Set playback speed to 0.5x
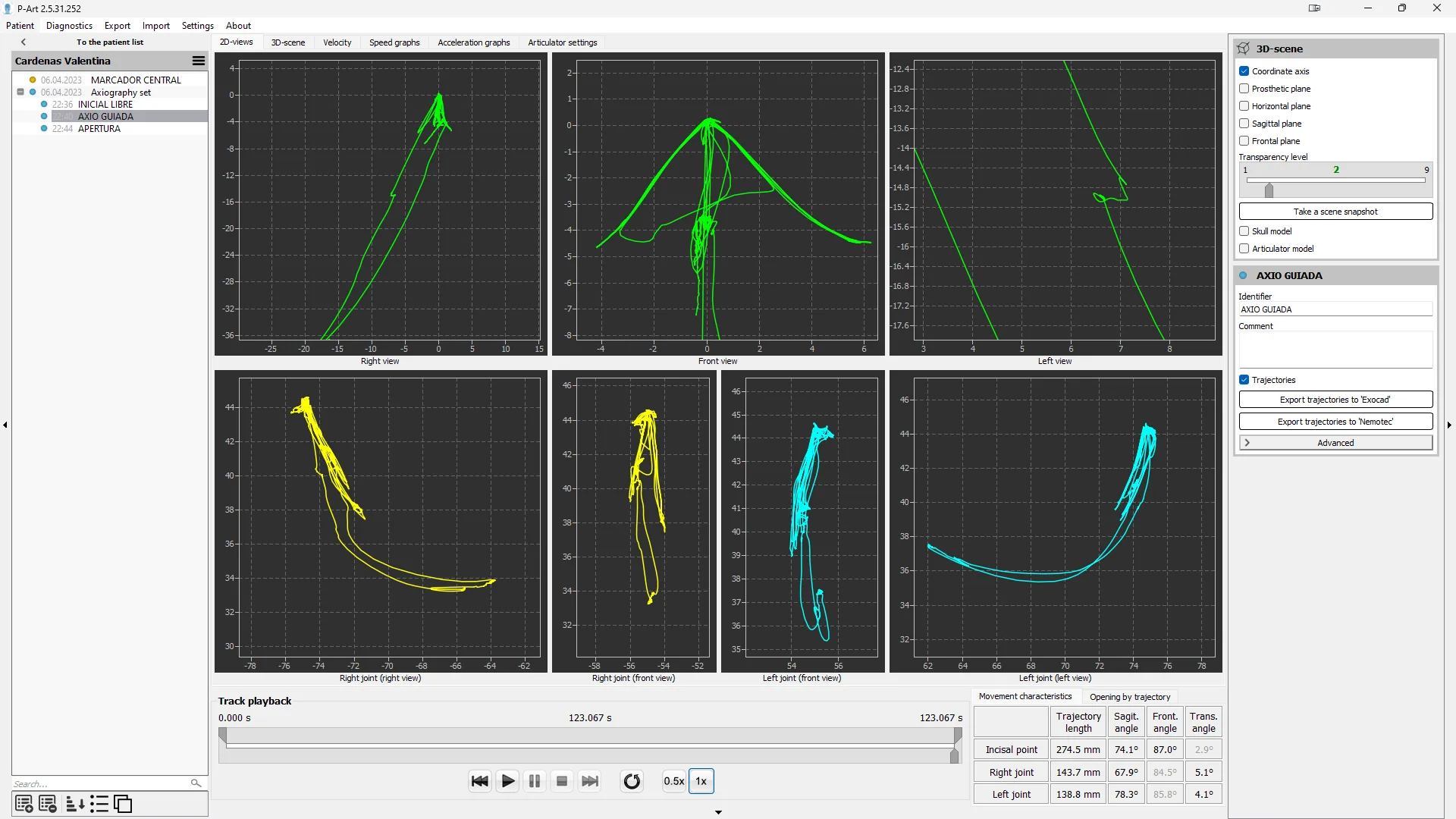This screenshot has height=819, width=1456. point(673,781)
